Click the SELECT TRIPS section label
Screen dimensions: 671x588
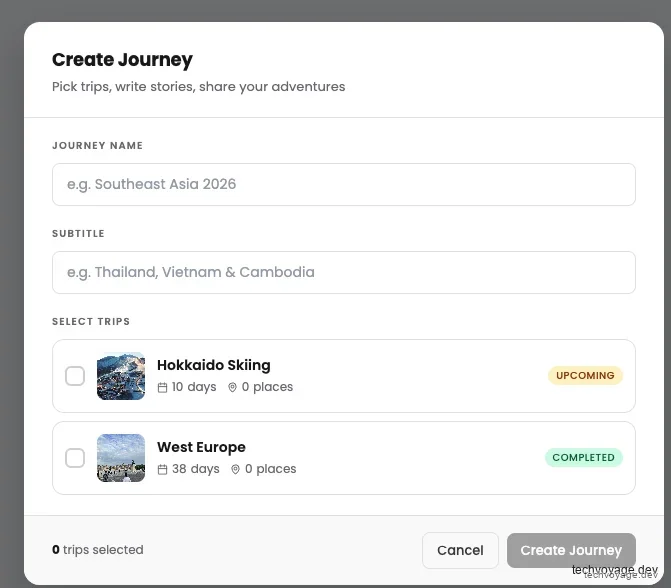coord(91,322)
